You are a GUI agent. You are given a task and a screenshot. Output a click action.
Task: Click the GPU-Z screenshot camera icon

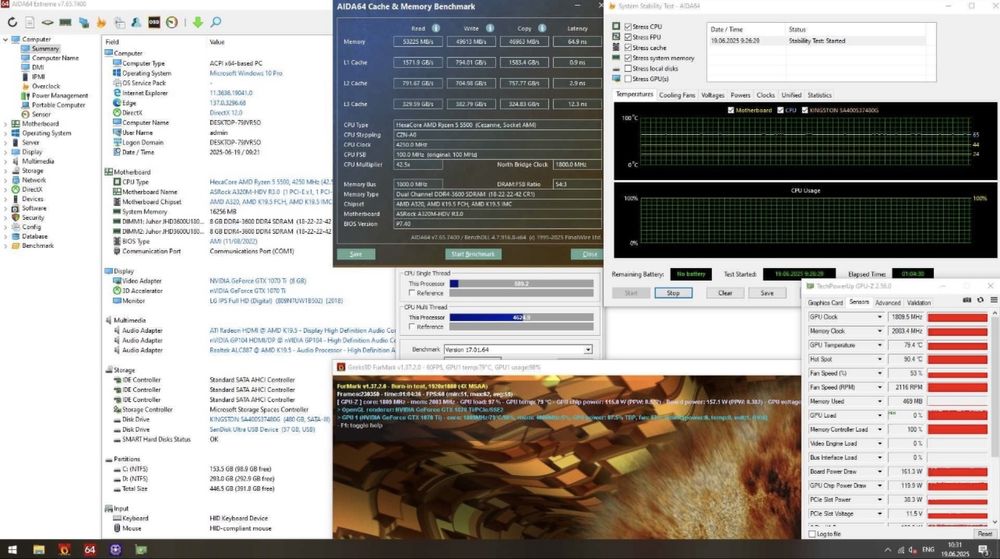click(x=967, y=300)
